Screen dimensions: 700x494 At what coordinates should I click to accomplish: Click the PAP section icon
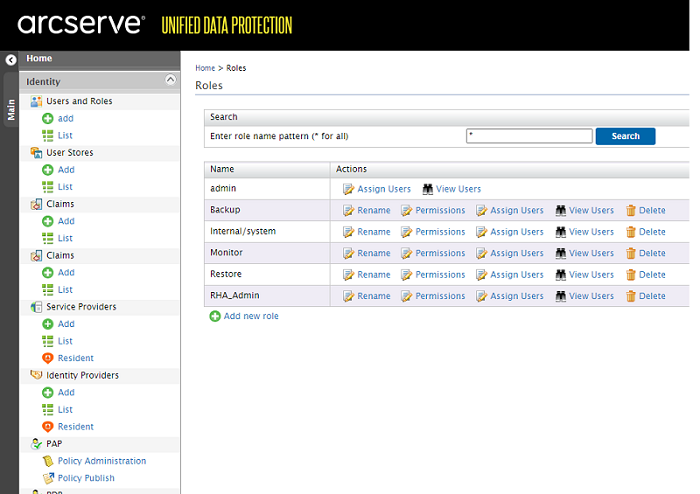click(x=36, y=444)
